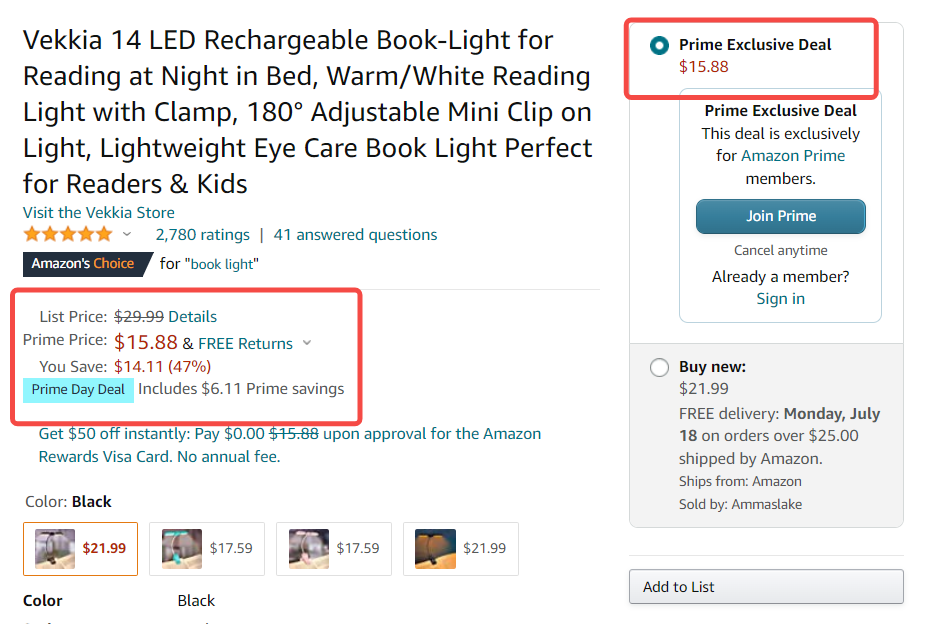Screen dimensions: 937x624
Task: Select the Buy new radio option
Action: [659, 367]
